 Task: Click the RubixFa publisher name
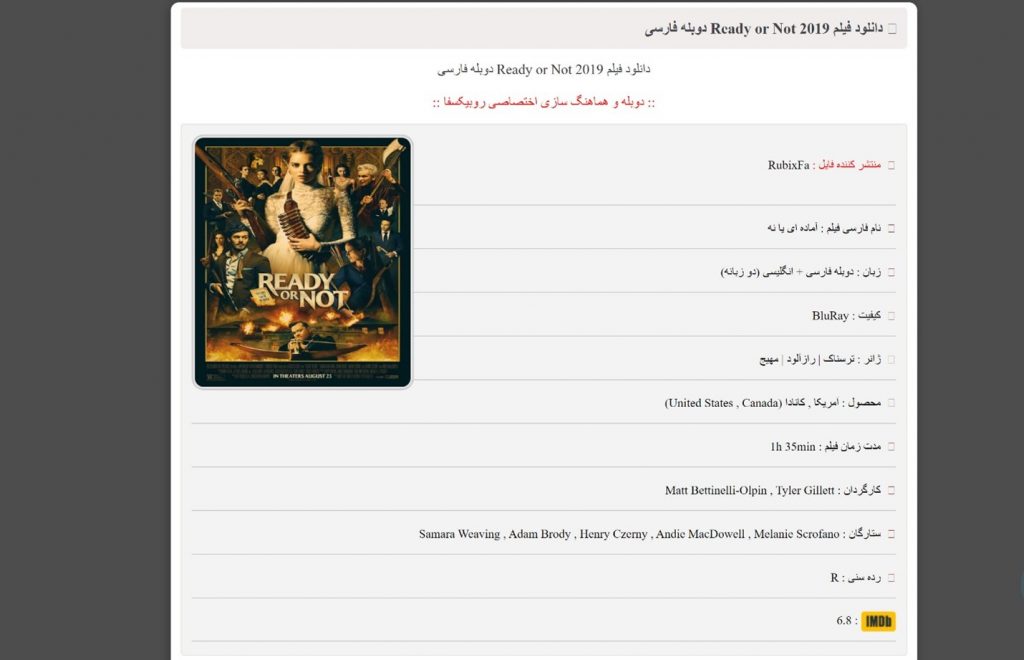788,165
